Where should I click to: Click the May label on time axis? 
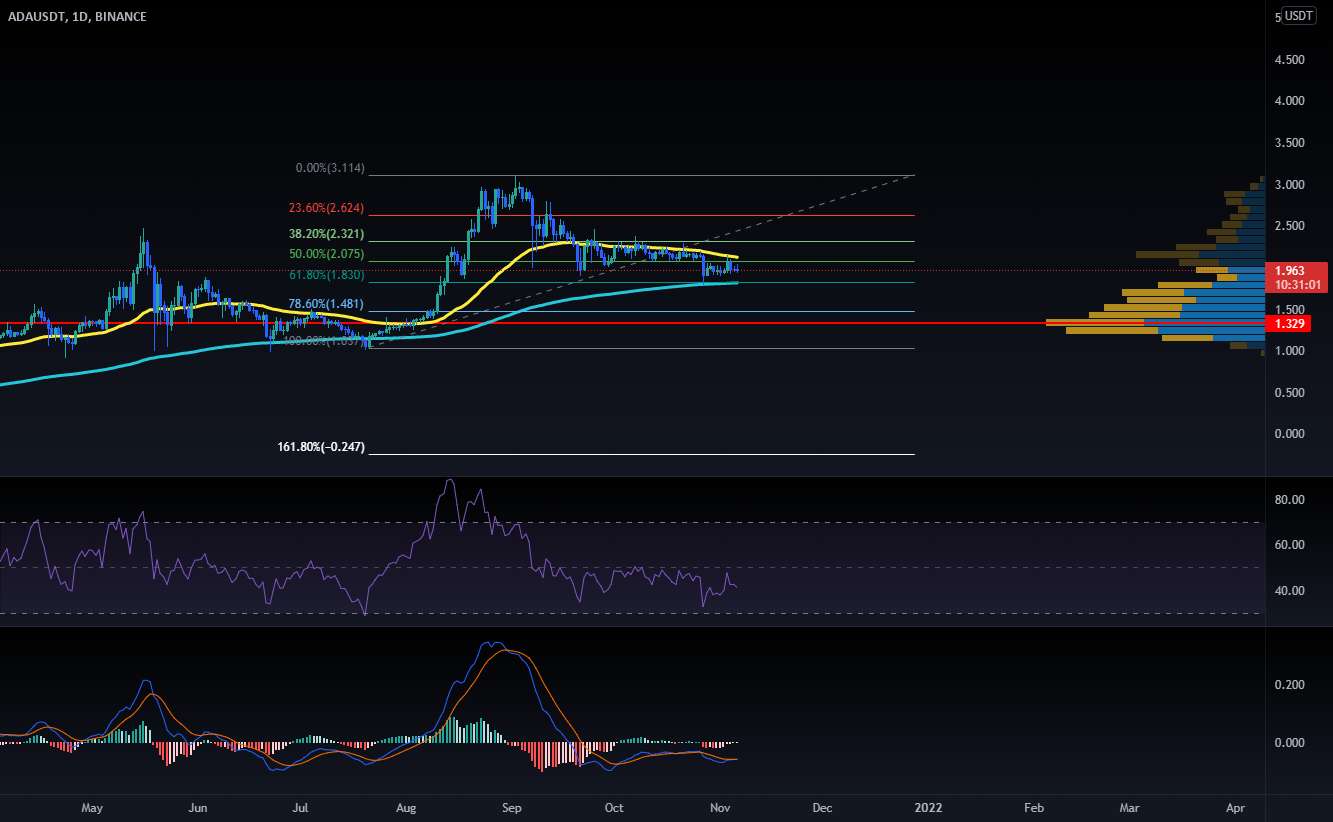(x=92, y=807)
